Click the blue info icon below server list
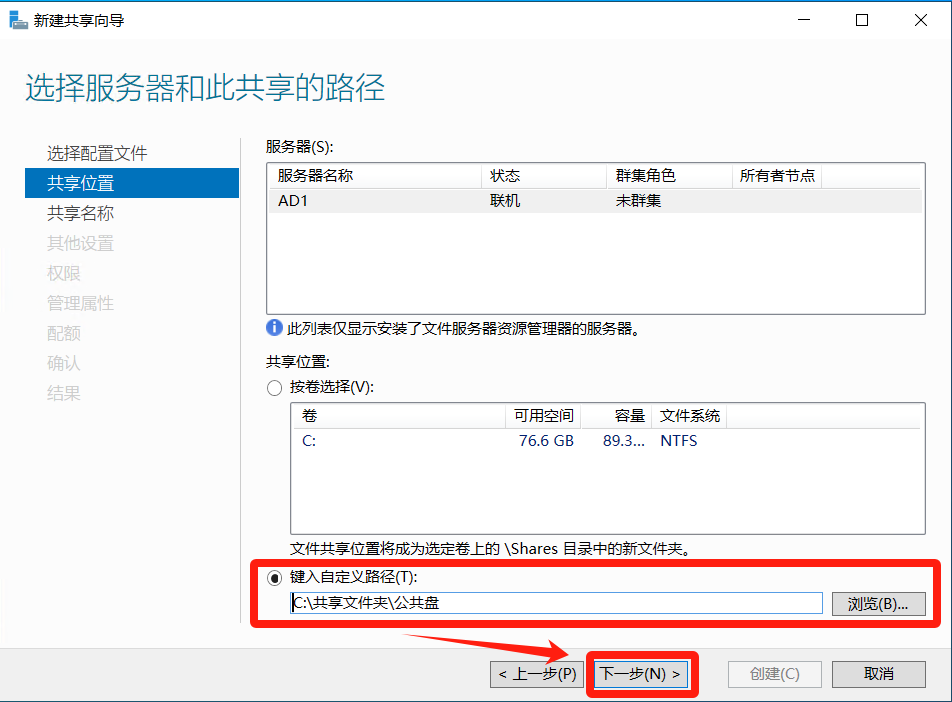This screenshot has height=702, width=952. [x=274, y=328]
